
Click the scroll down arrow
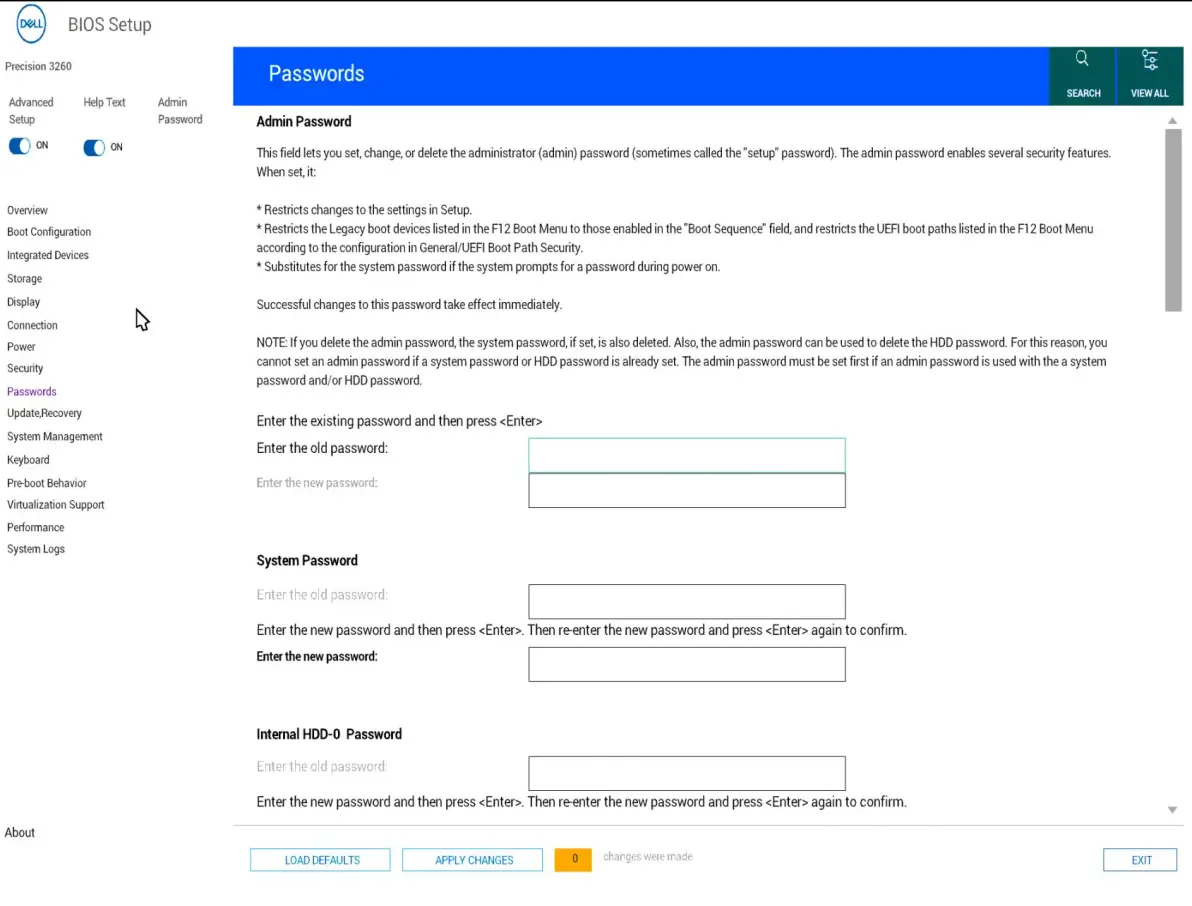click(1173, 810)
